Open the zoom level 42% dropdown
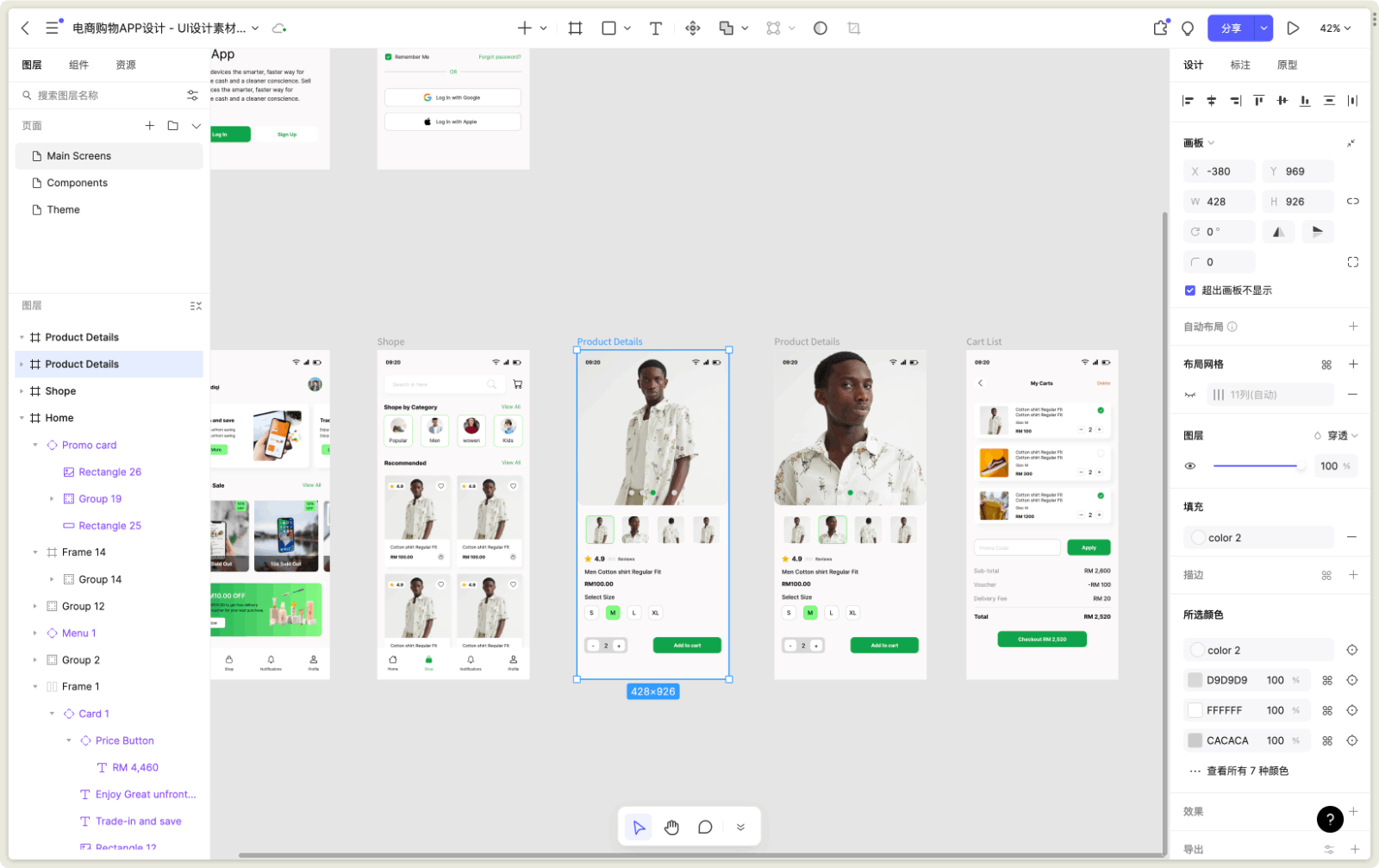The image size is (1379, 868). [x=1335, y=28]
